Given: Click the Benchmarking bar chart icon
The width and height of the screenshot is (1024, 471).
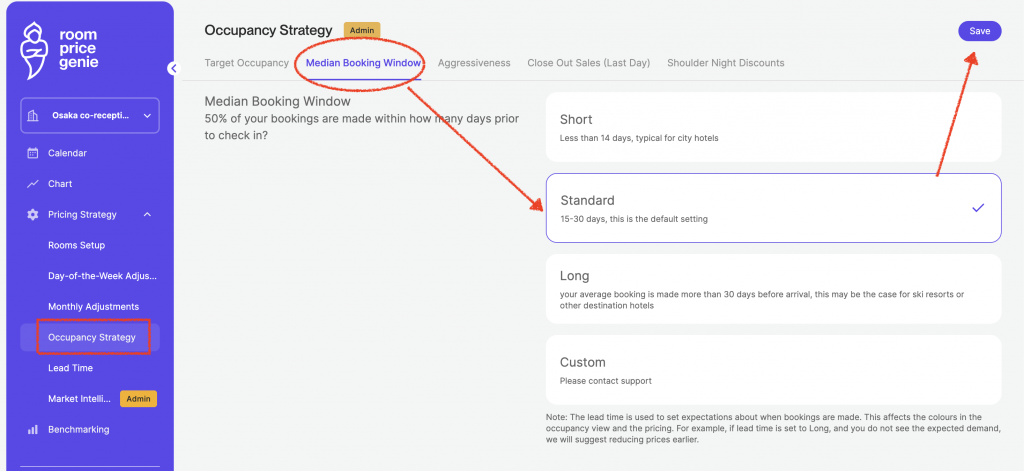Looking at the screenshot, I should 33,430.
